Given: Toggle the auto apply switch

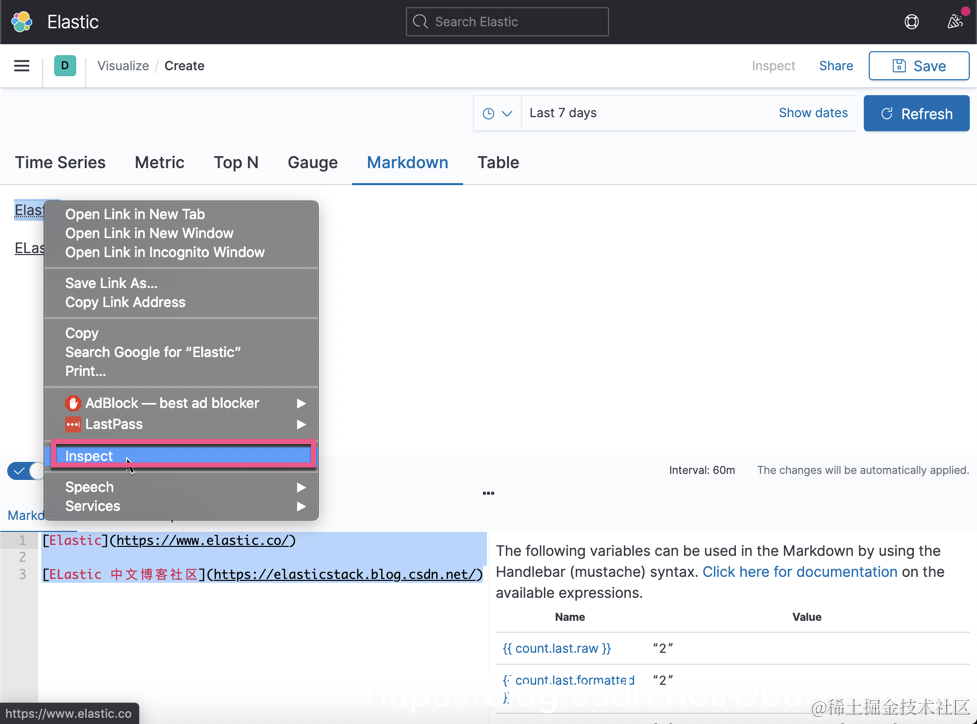Looking at the screenshot, I should click(x=26, y=471).
